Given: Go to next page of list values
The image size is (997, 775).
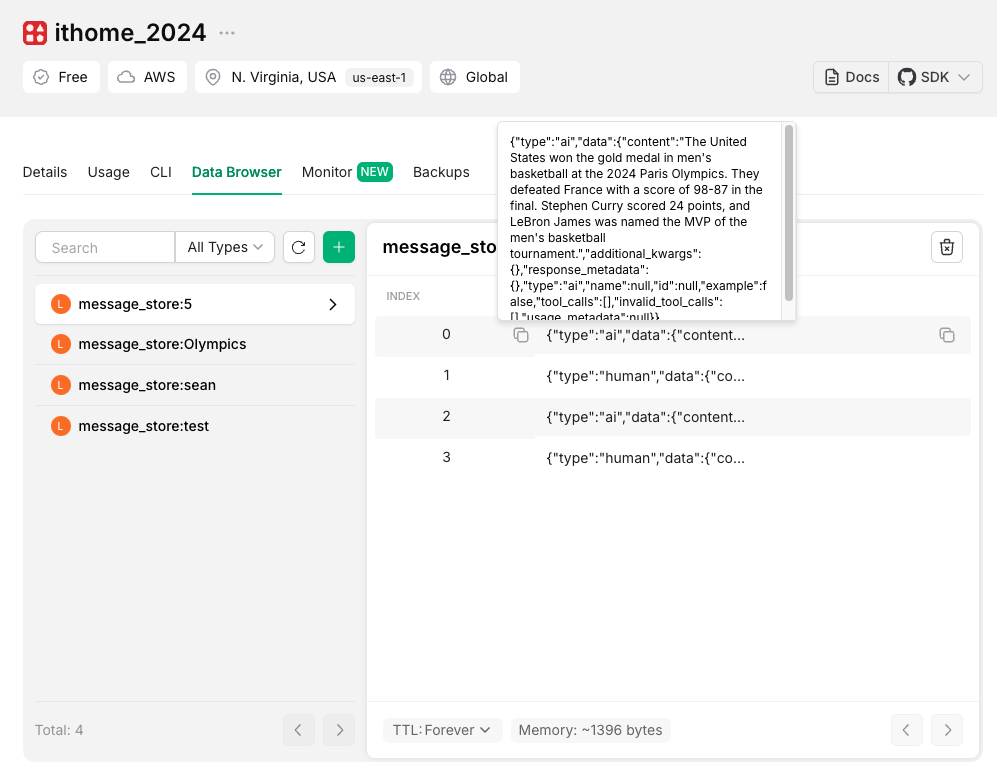Looking at the screenshot, I should (947, 730).
